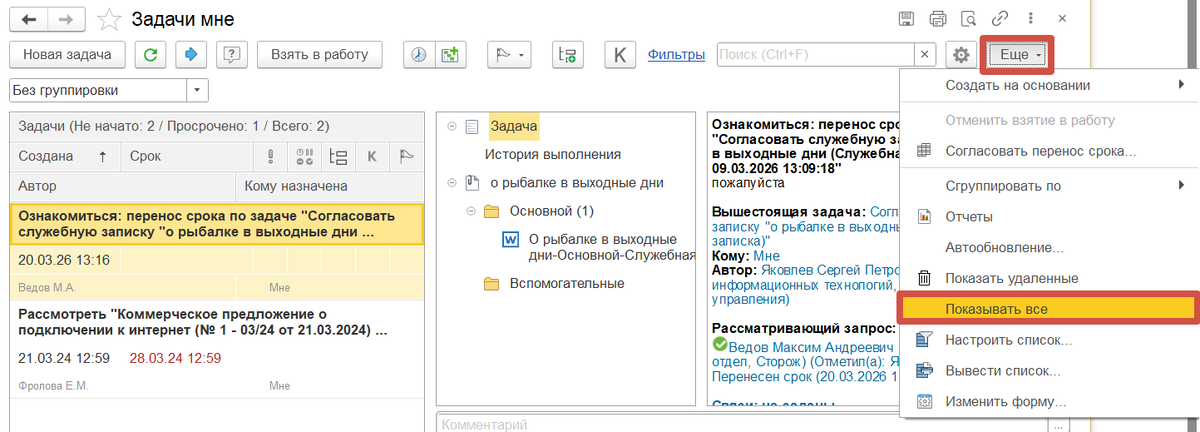Collapse the 'Задача' tree node
This screenshot has height=432, width=1200.
coord(452,126)
